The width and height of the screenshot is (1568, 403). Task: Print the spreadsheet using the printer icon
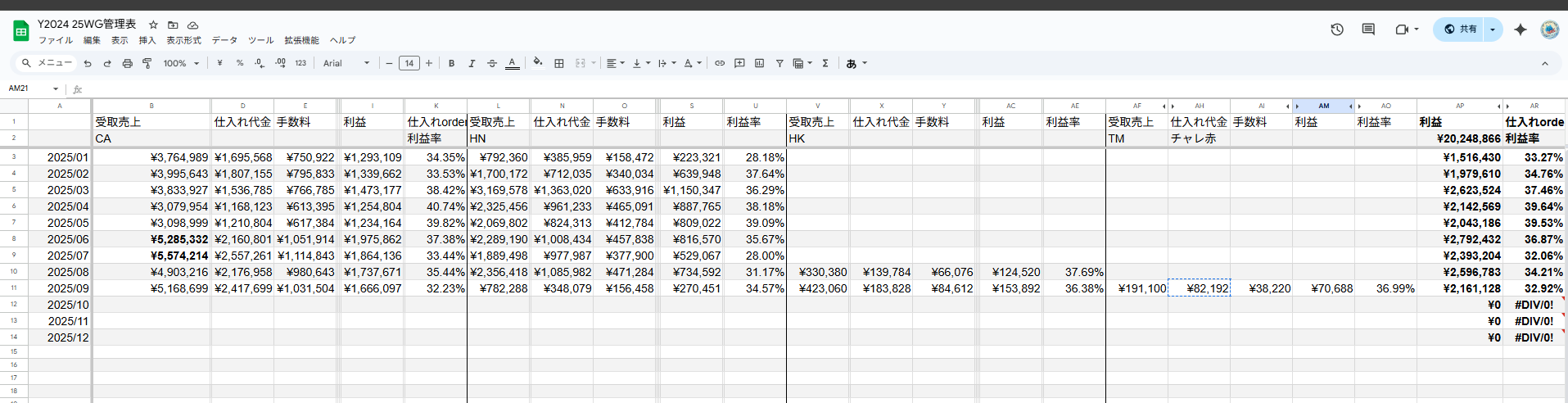pos(127,63)
